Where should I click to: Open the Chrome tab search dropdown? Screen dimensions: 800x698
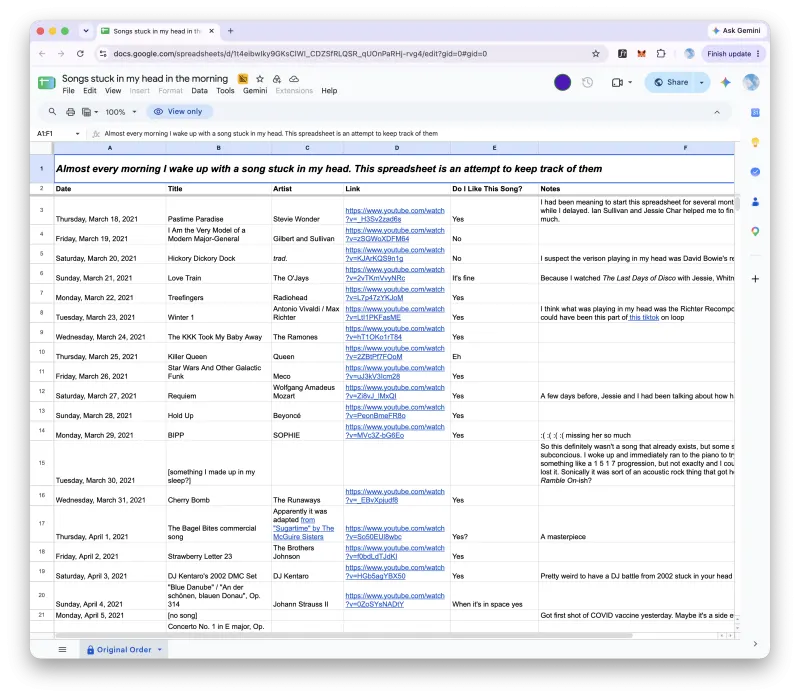(86, 31)
